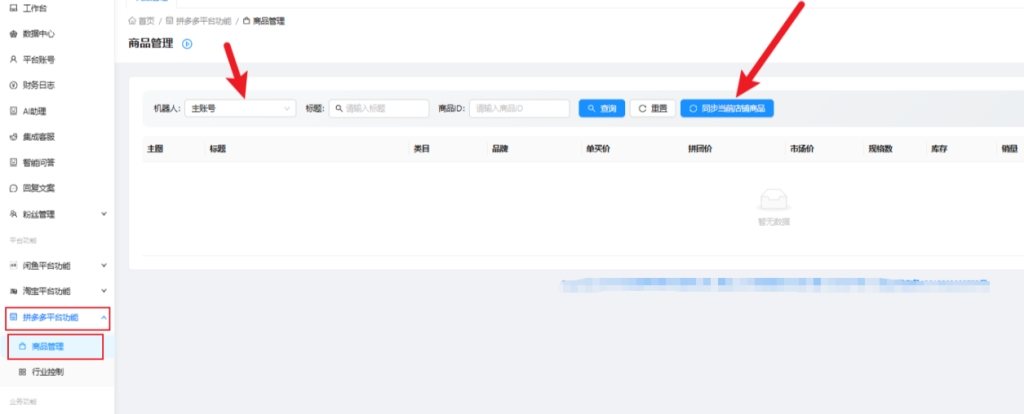The height and width of the screenshot is (414, 1024).
Task: Click the 回复文案 chat bubble icon
Action: 13,188
